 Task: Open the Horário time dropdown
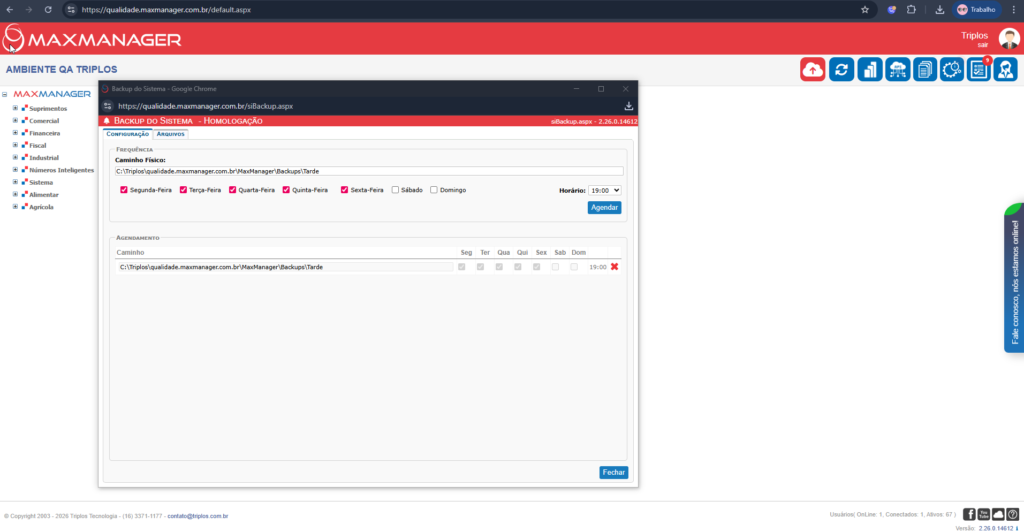[604, 190]
